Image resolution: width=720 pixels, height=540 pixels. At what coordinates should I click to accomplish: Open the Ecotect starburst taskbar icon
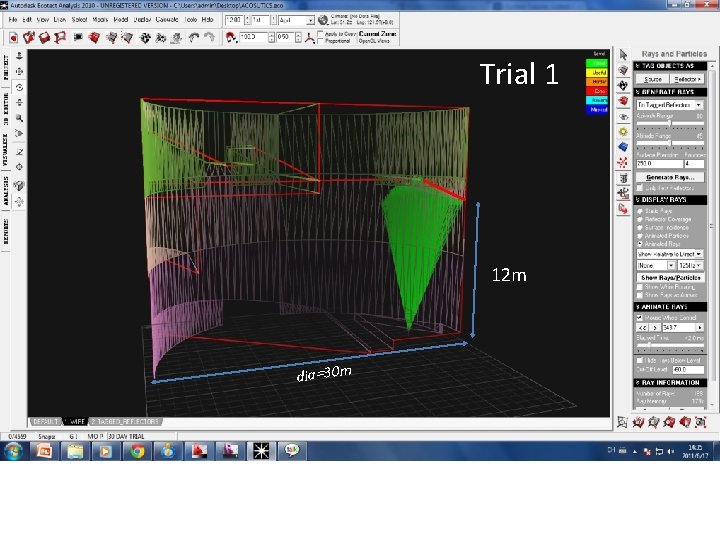click(x=261, y=451)
